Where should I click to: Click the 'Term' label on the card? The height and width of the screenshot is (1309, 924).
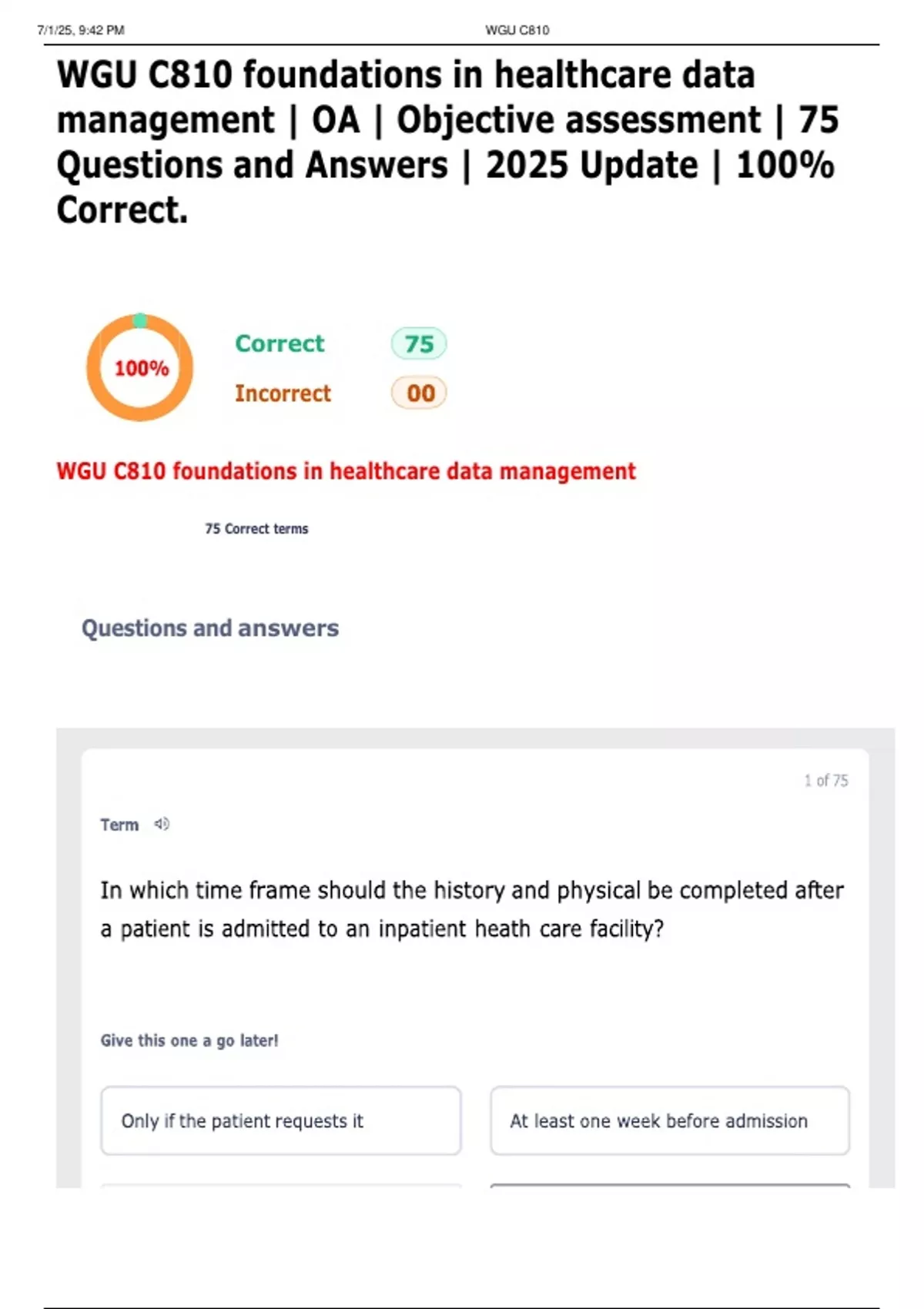[119, 825]
